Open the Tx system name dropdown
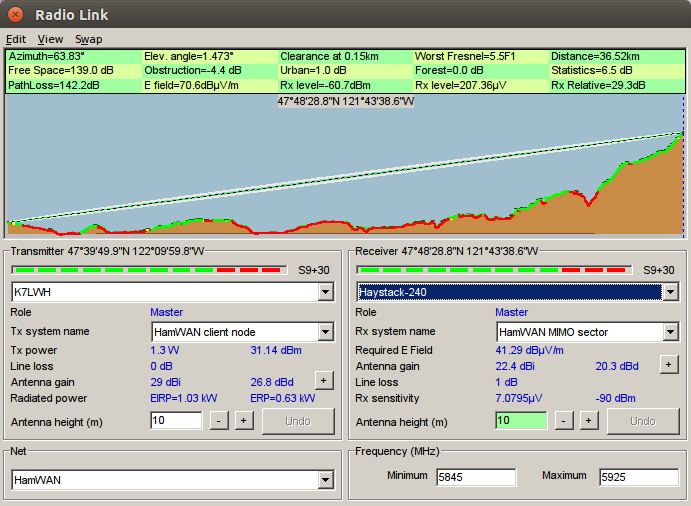Viewport: 691px width, 506px height. coord(324,332)
